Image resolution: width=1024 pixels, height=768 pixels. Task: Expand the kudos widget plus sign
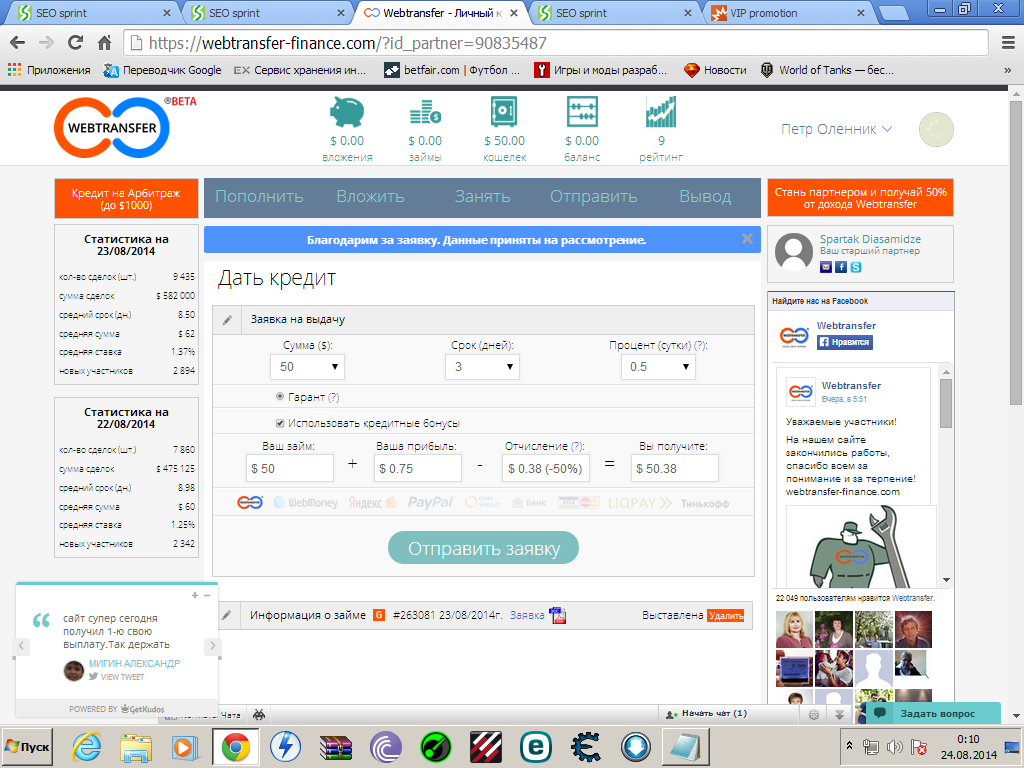pos(195,595)
